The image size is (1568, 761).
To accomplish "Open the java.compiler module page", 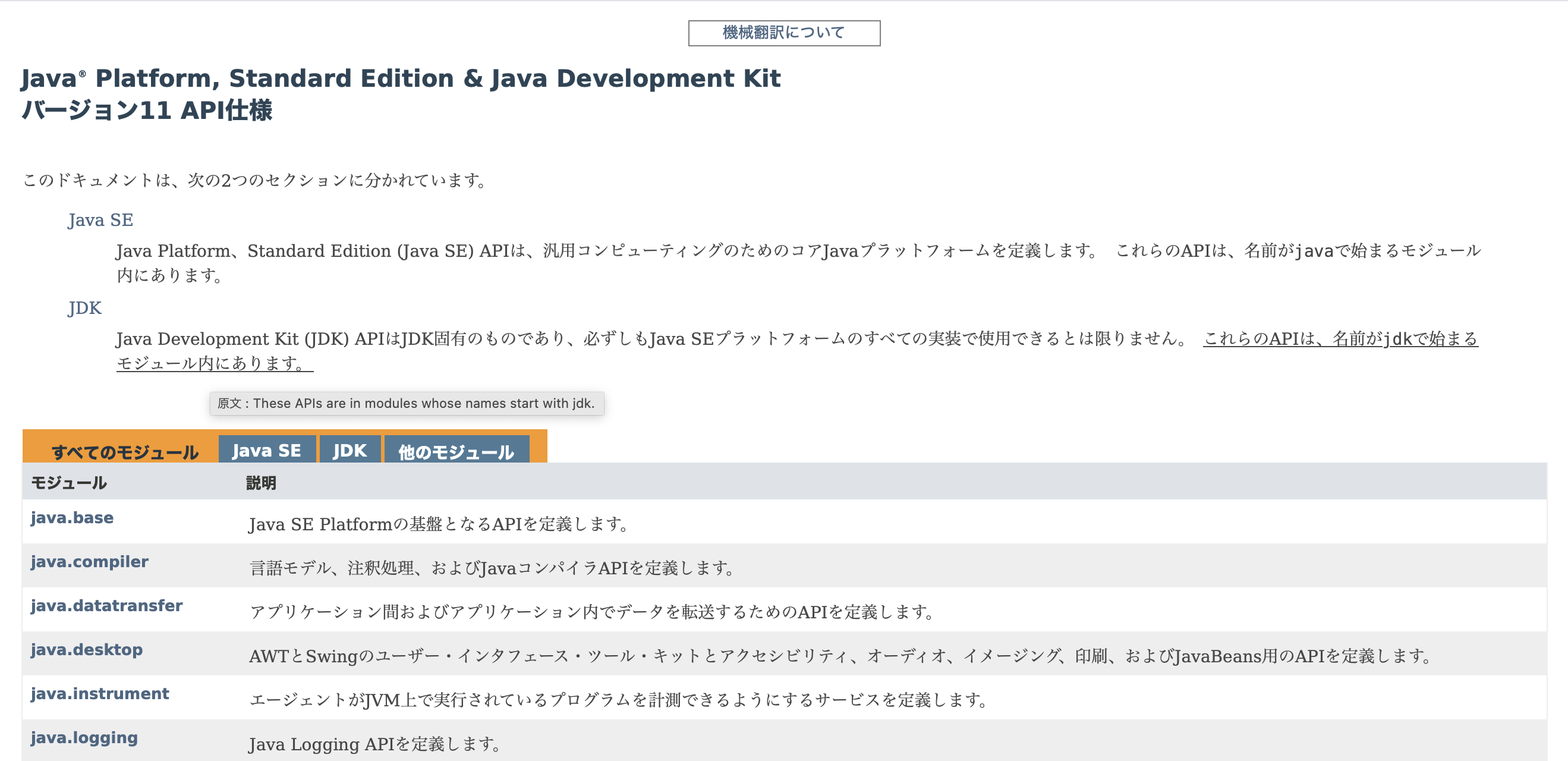I will pyautogui.click(x=89, y=561).
